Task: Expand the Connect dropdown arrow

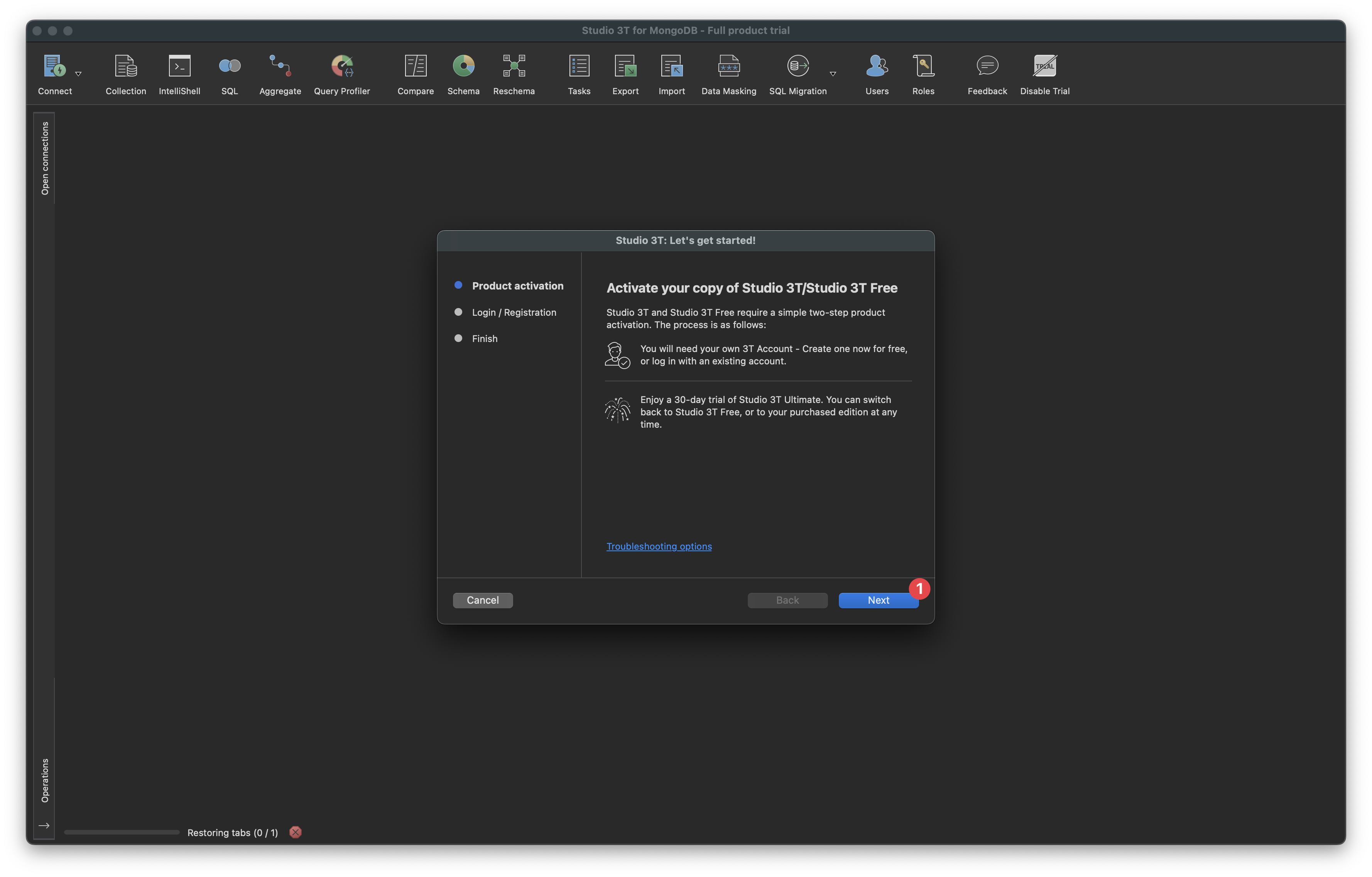Action: click(x=79, y=73)
